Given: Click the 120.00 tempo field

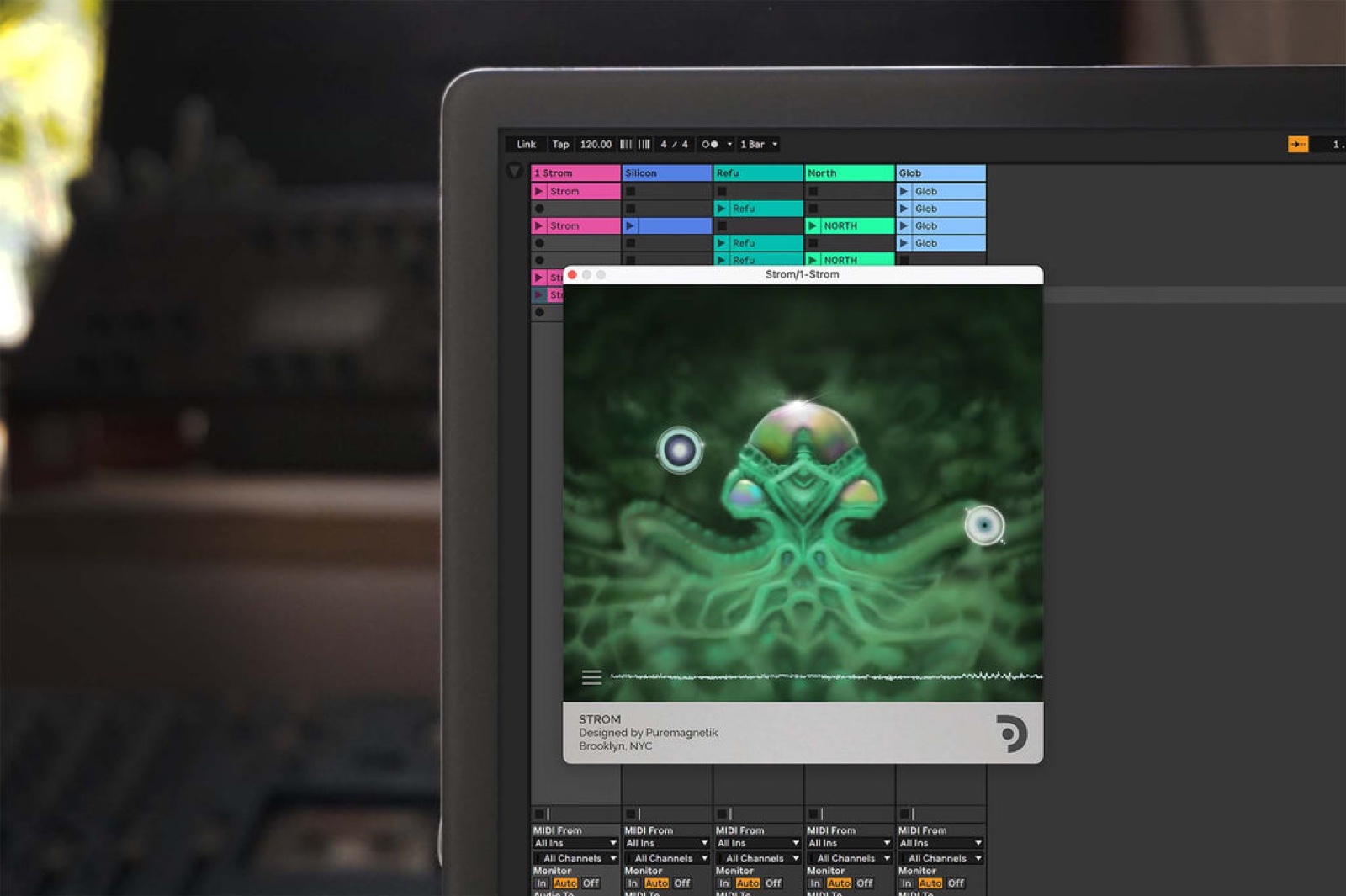Looking at the screenshot, I should [596, 145].
